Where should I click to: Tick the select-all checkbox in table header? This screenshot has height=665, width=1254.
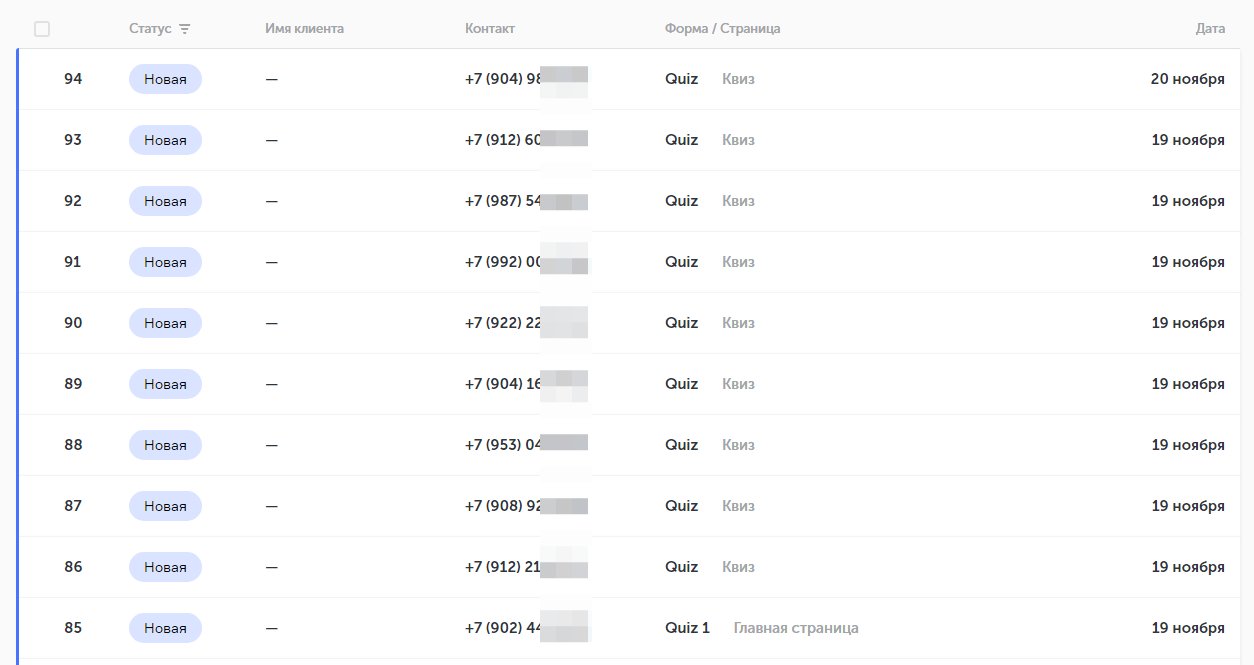tap(42, 29)
